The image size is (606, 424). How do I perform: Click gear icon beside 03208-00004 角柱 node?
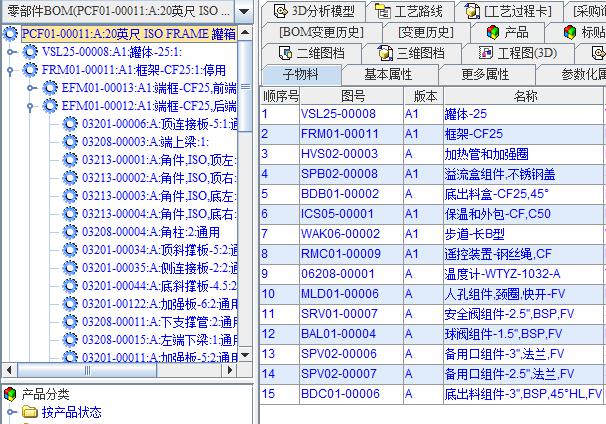pos(70,231)
